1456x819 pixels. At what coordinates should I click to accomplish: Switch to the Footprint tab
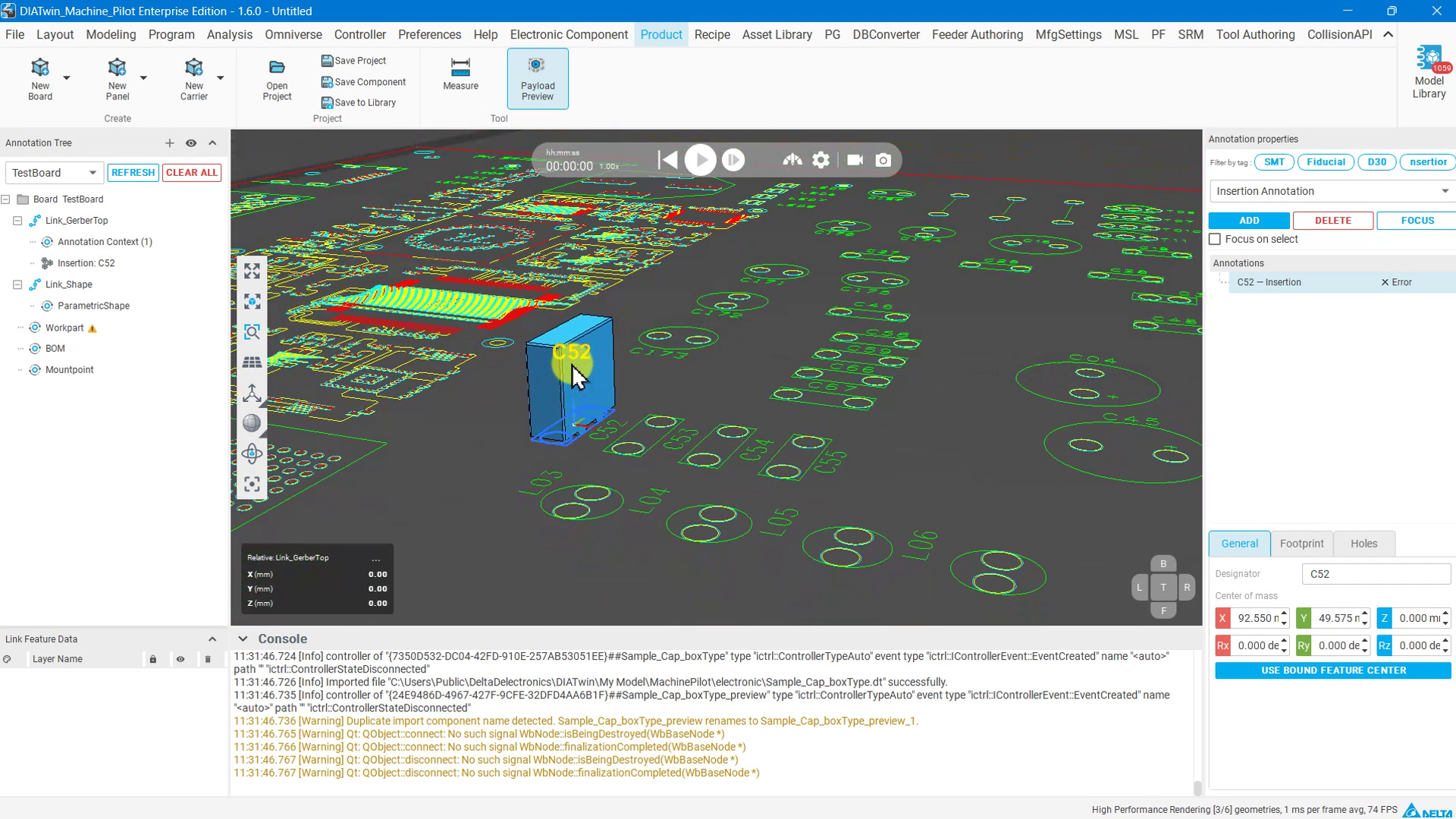[x=1301, y=544]
